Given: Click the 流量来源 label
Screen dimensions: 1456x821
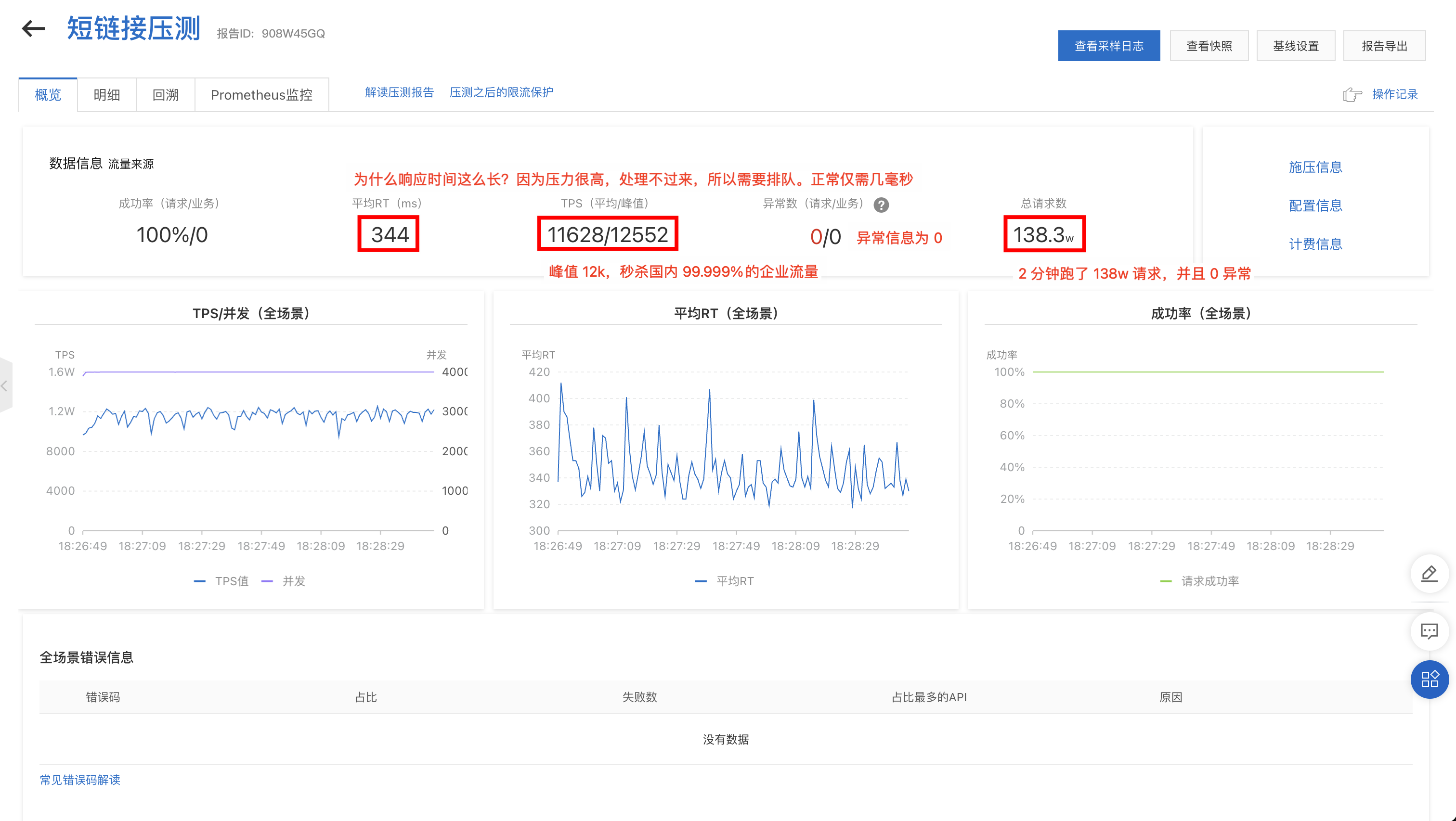Looking at the screenshot, I should pos(131,164).
